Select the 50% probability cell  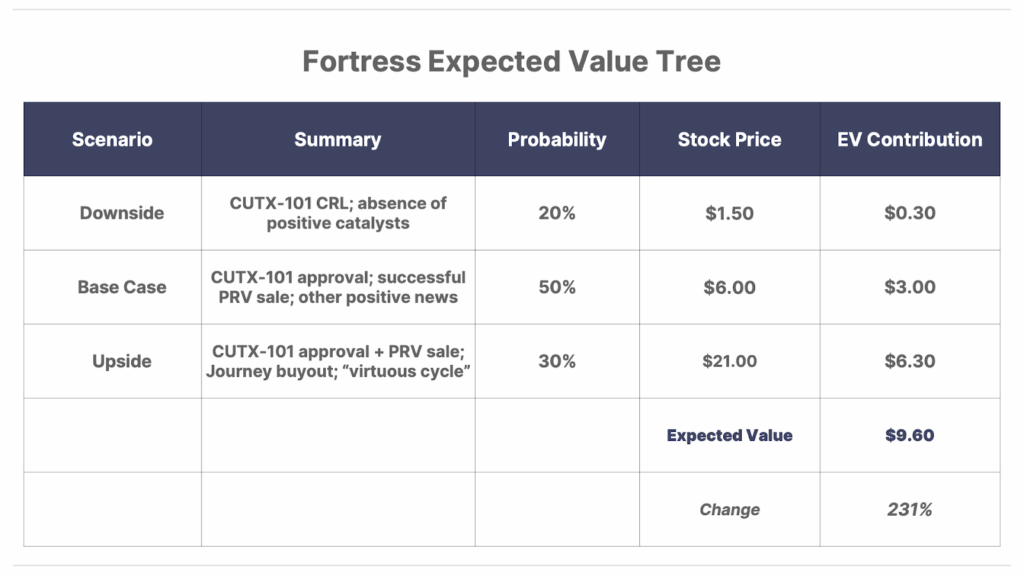[x=557, y=287]
